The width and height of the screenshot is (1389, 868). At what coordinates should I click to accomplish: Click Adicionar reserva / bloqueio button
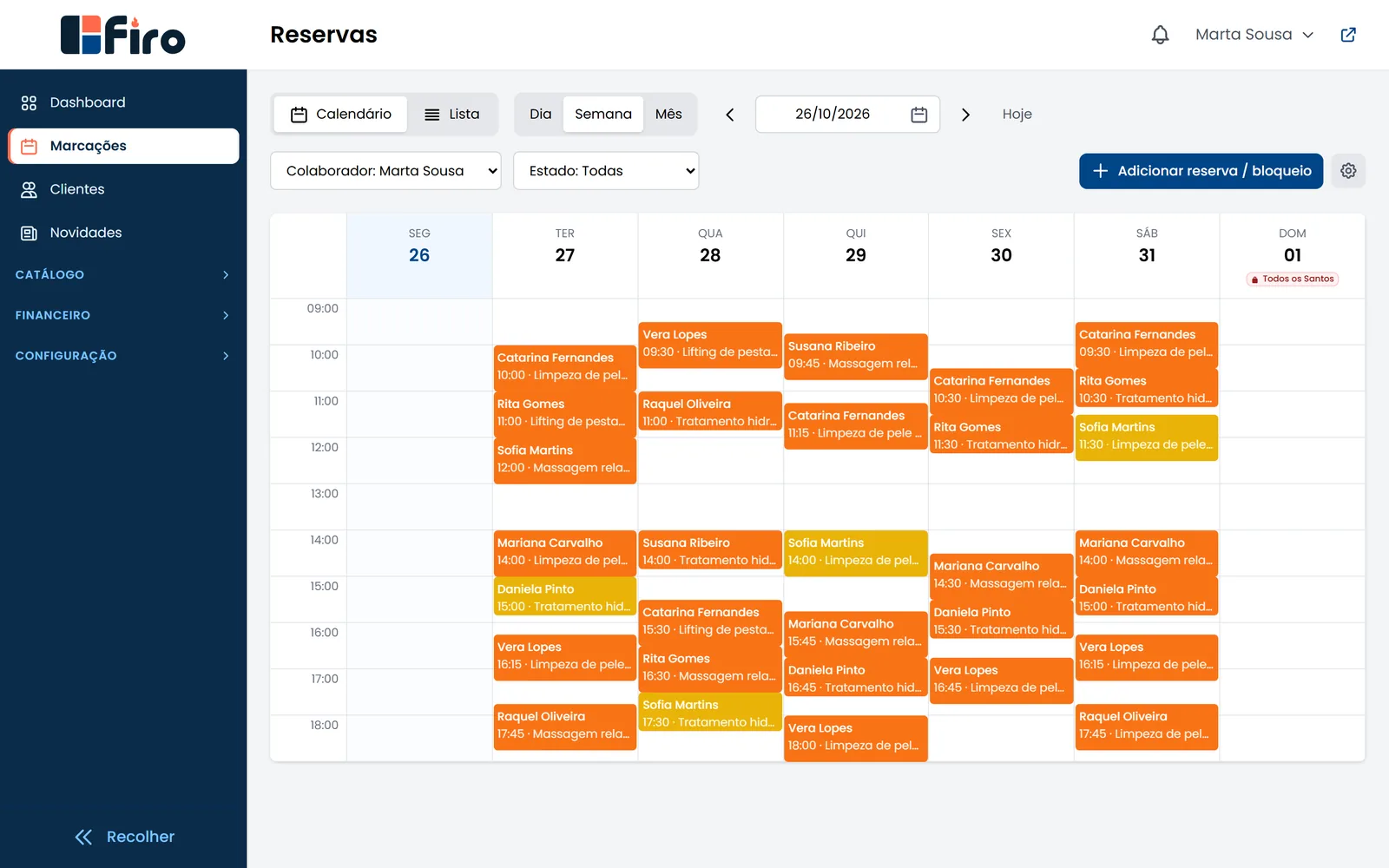click(x=1201, y=171)
